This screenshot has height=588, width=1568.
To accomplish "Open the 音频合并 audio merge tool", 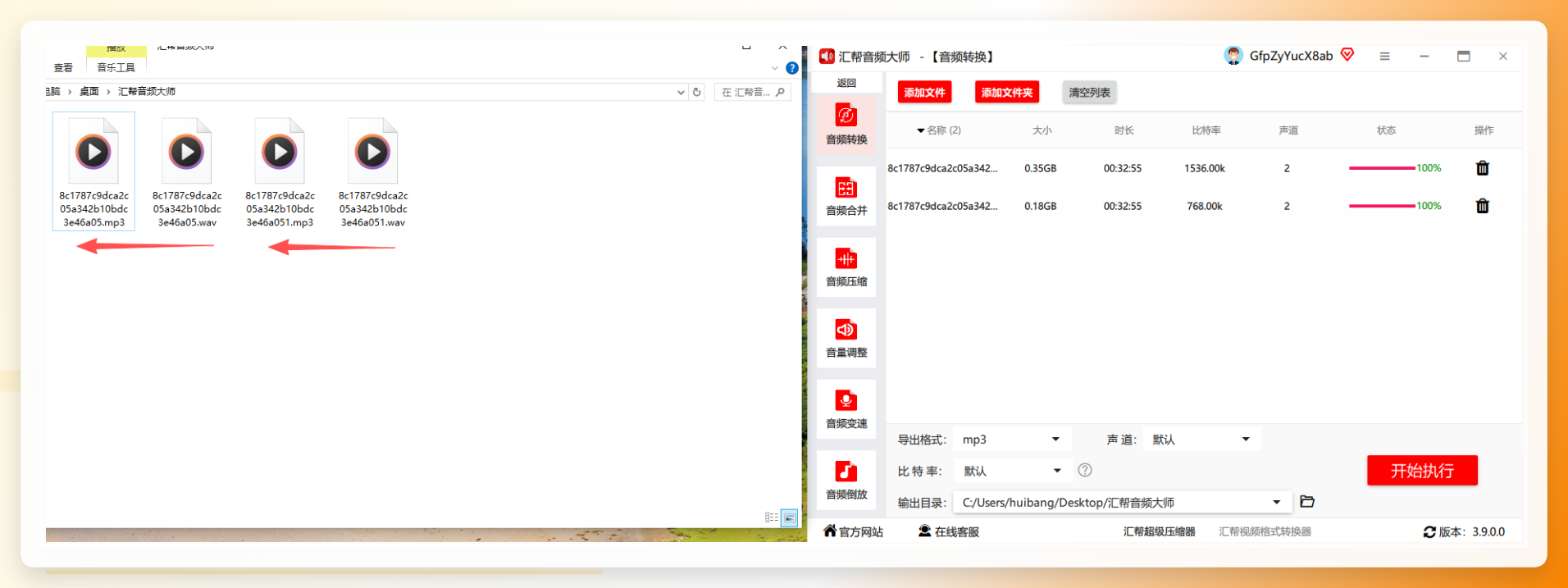I will click(846, 196).
